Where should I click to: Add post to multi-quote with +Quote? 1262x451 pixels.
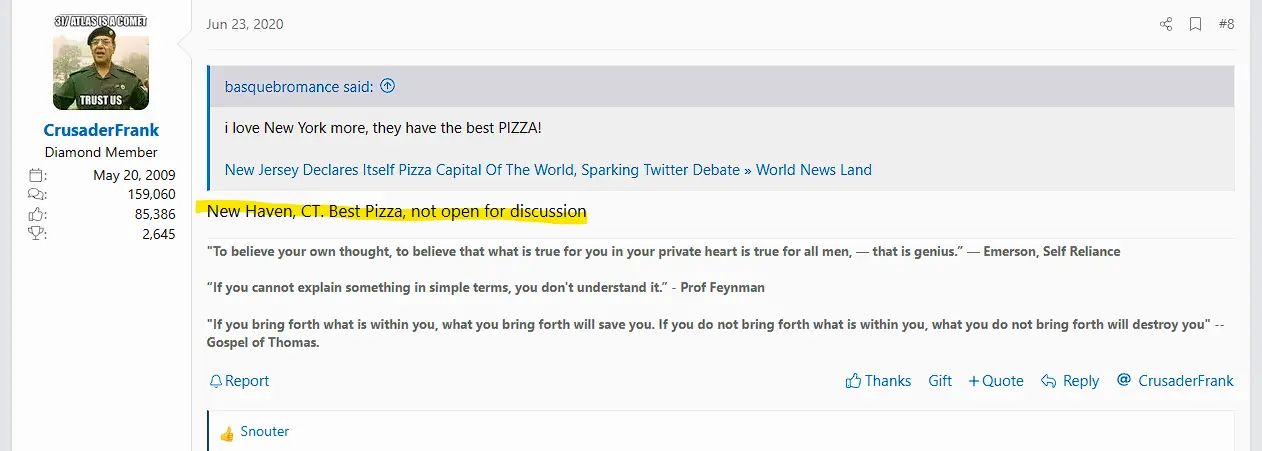(996, 381)
